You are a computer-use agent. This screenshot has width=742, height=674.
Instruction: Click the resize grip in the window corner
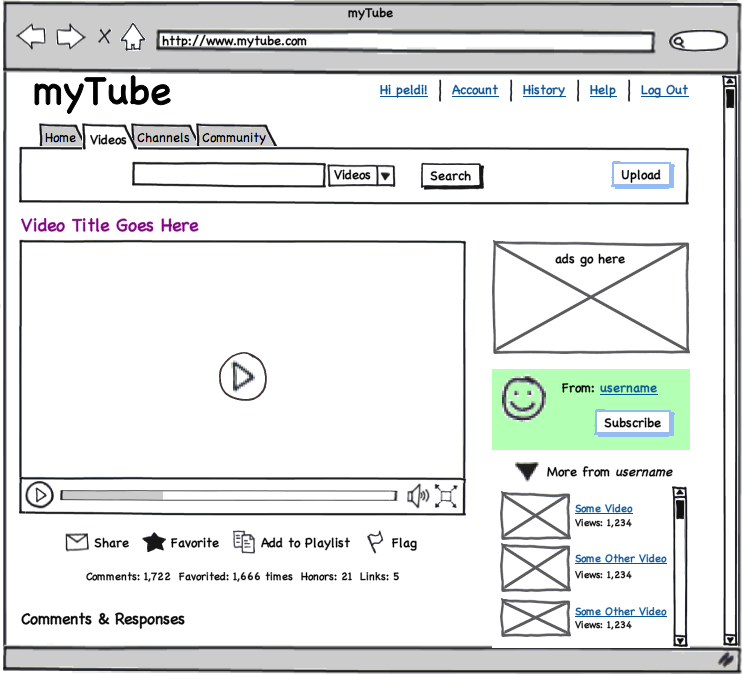click(726, 659)
